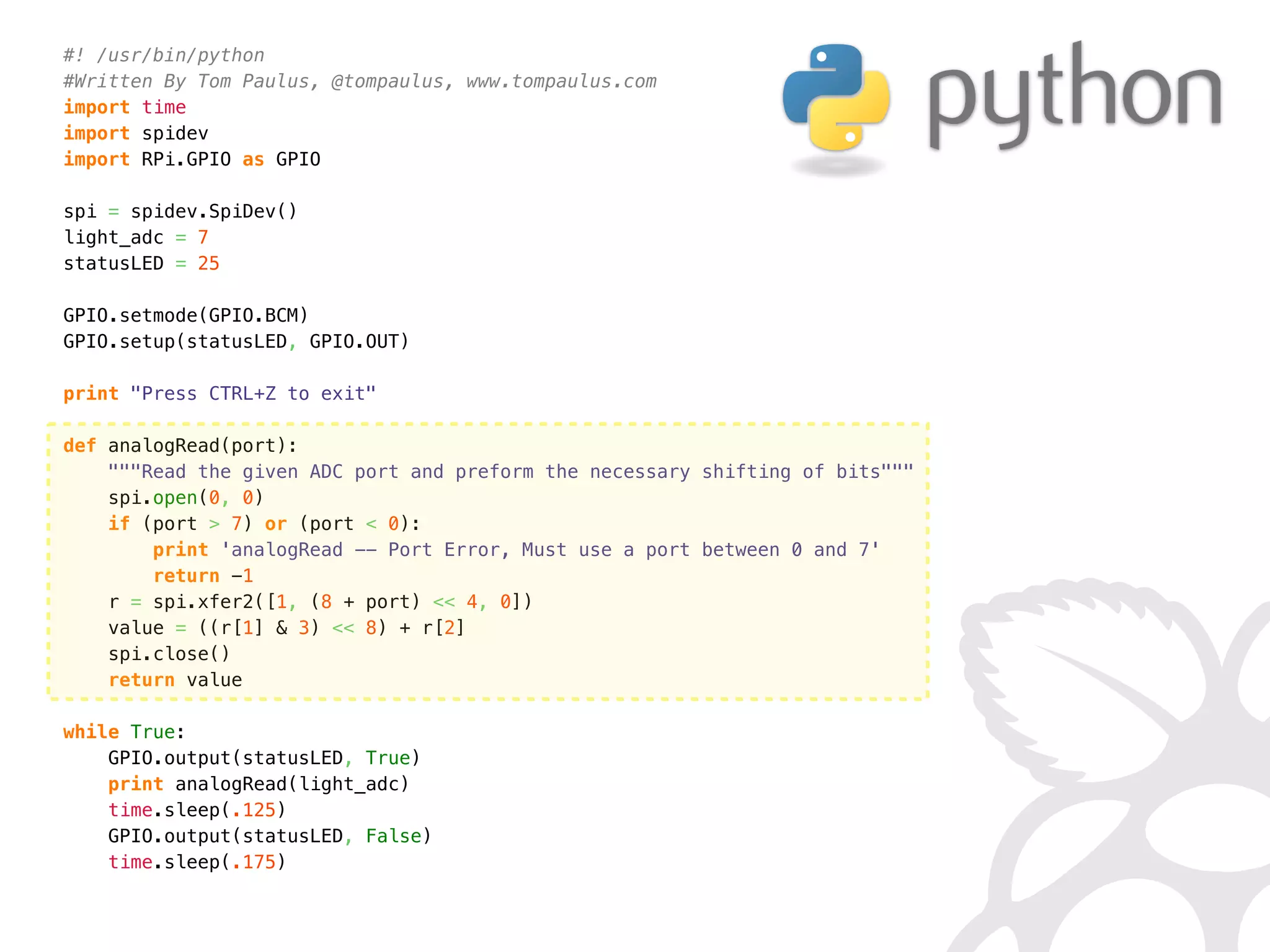Screen dimensions: 1270x952
Task: Click the 'GPIO.output(statusLED, True)' line
Action: pos(264,758)
